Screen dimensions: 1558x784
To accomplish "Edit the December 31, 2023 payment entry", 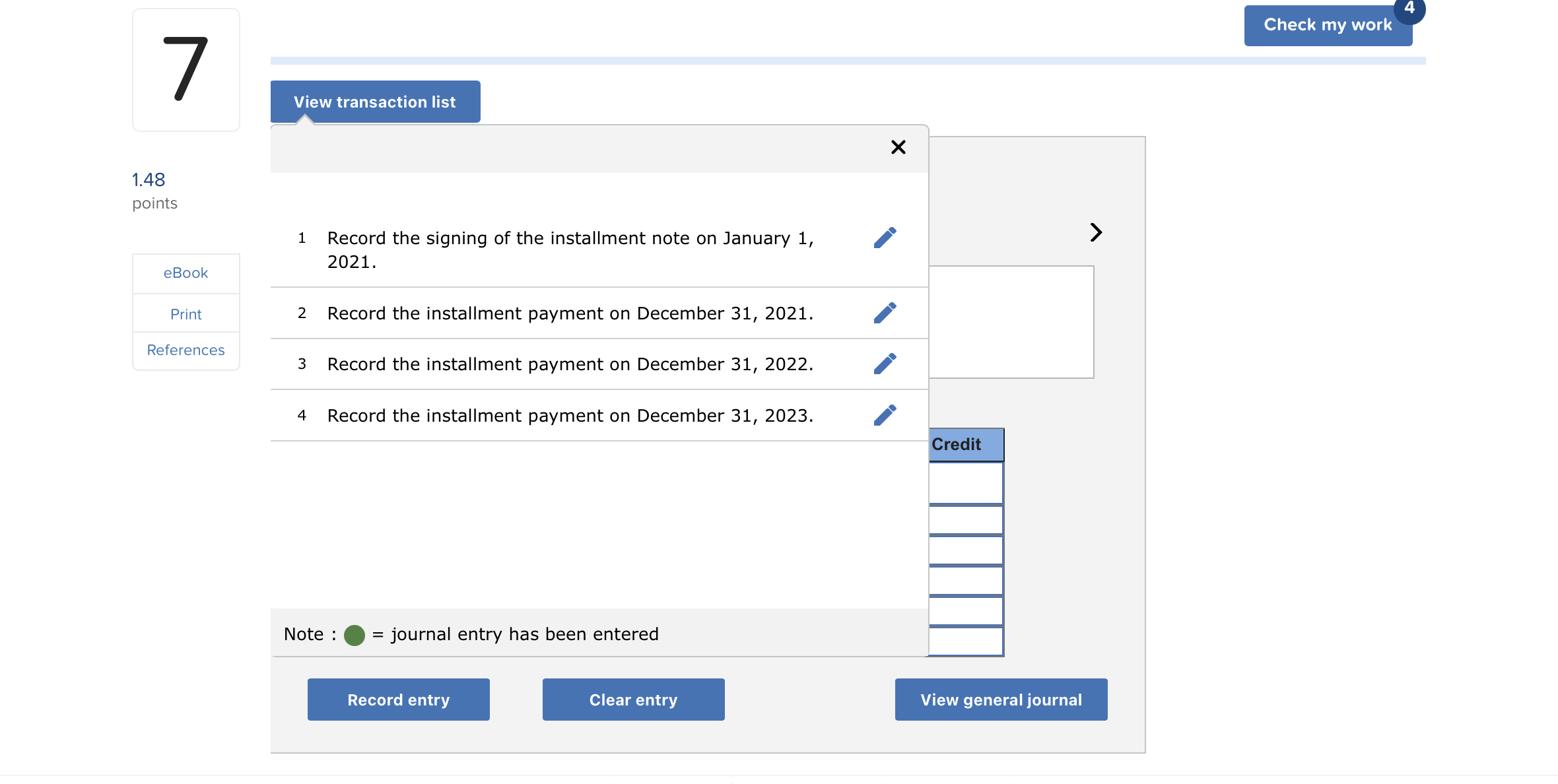I will click(x=885, y=415).
